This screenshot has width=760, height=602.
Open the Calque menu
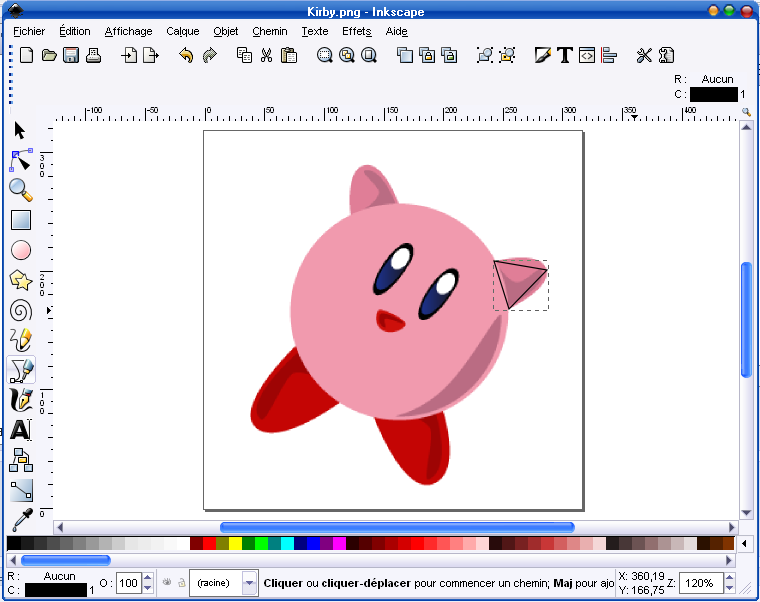point(183,31)
